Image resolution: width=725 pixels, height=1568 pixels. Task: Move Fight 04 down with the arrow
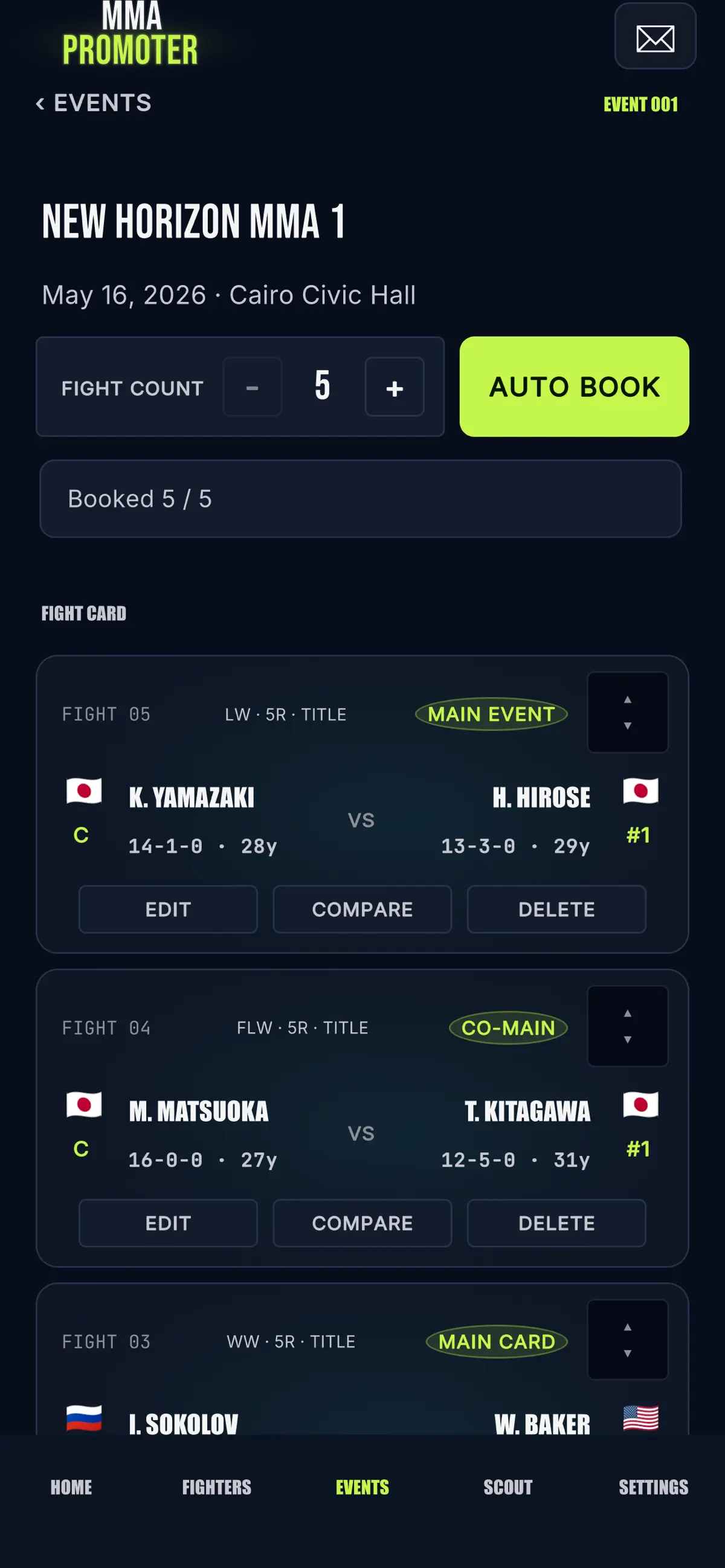pyautogui.click(x=628, y=1039)
